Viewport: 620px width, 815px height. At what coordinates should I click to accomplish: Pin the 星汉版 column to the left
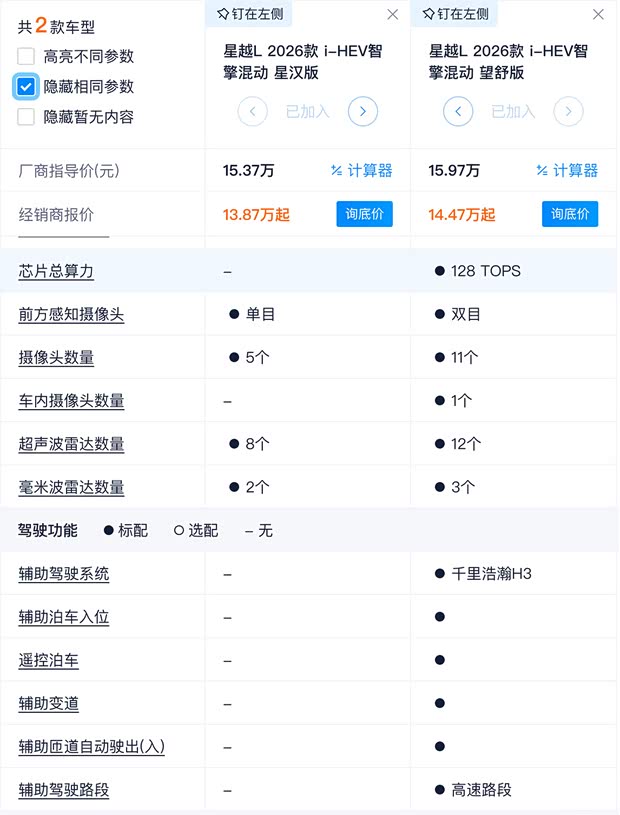pos(250,14)
